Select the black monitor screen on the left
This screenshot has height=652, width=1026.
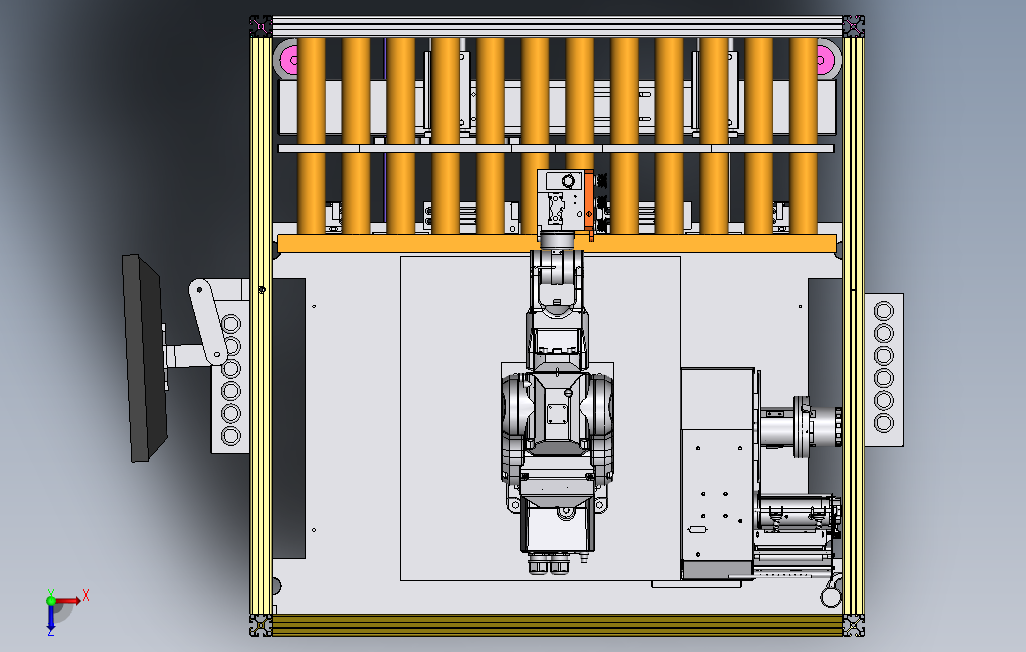(x=144, y=358)
